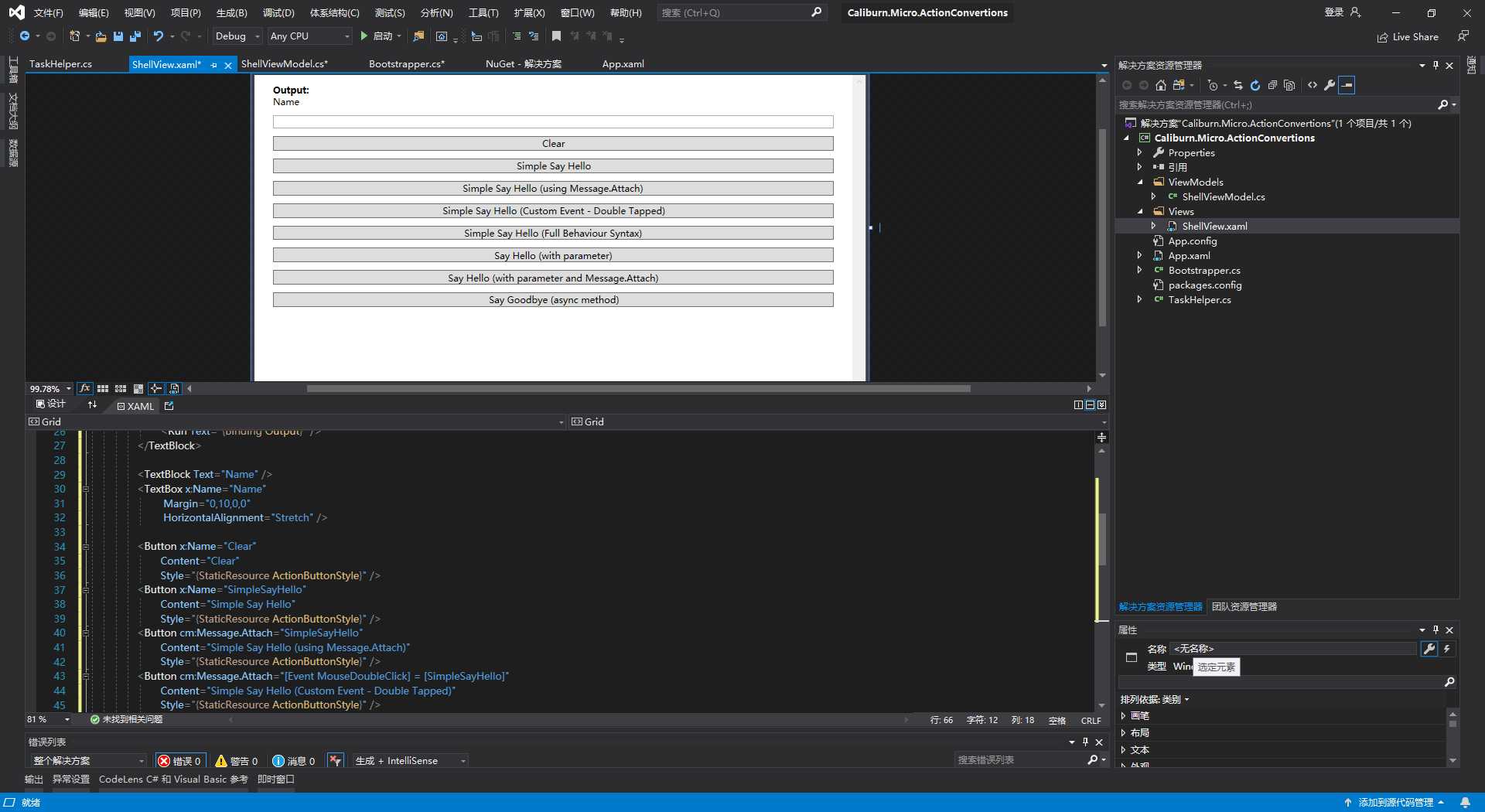
Task: Toggle the bookmark icon in toolbar
Action: click(x=556, y=36)
